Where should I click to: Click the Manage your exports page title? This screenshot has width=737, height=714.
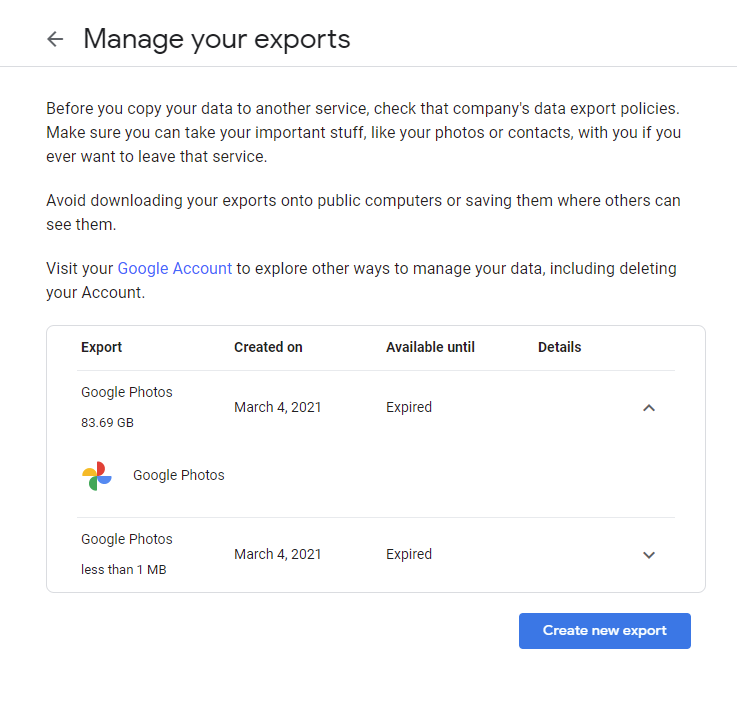click(x=217, y=39)
